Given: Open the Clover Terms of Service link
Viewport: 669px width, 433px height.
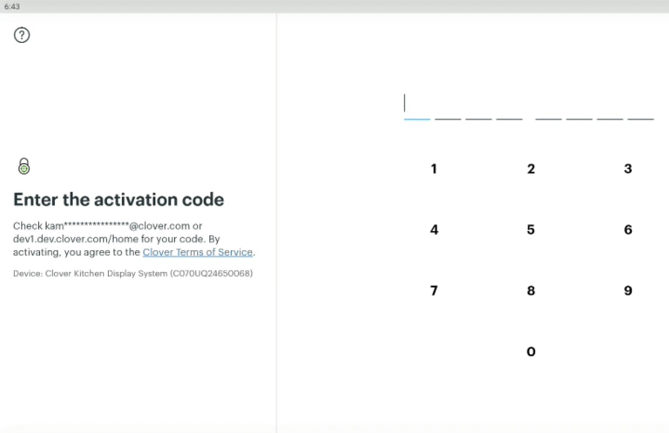Looking at the screenshot, I should (x=197, y=253).
